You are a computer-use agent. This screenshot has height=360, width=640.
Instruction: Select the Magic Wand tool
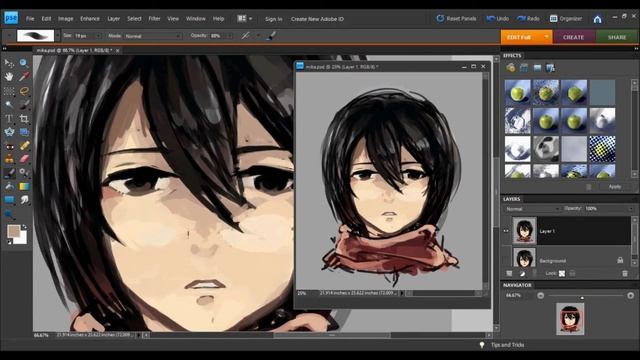coord(9,104)
